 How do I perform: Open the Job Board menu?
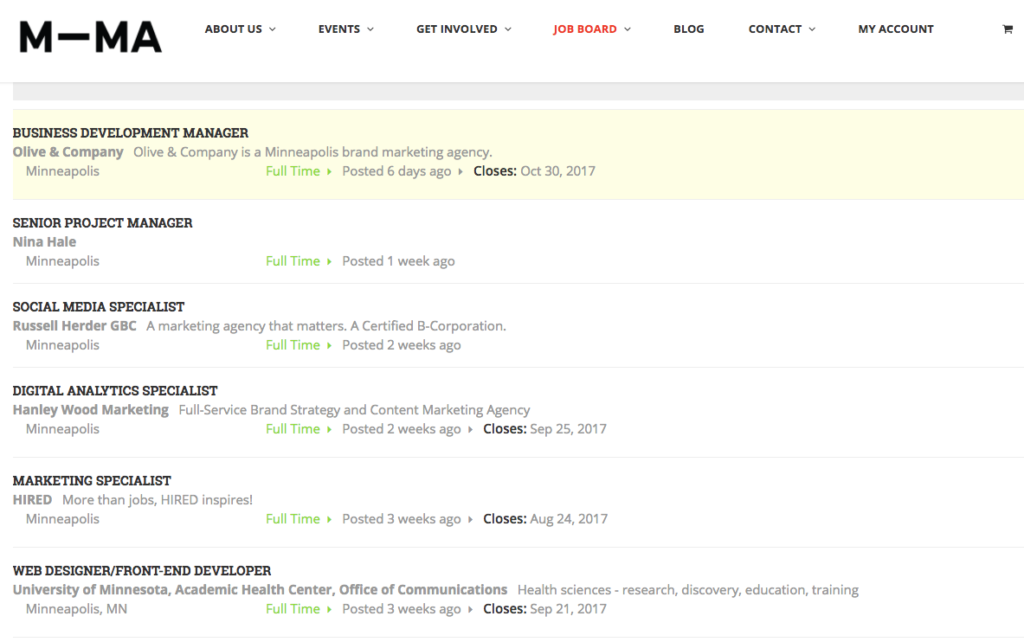584,29
